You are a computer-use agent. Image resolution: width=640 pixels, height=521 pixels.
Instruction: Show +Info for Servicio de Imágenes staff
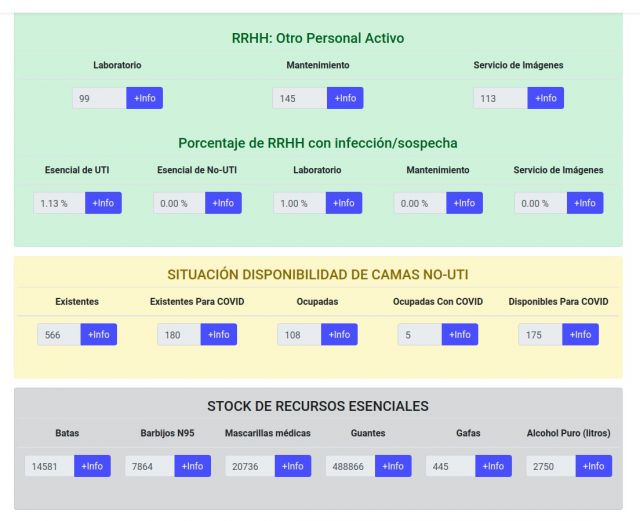[x=545, y=98]
